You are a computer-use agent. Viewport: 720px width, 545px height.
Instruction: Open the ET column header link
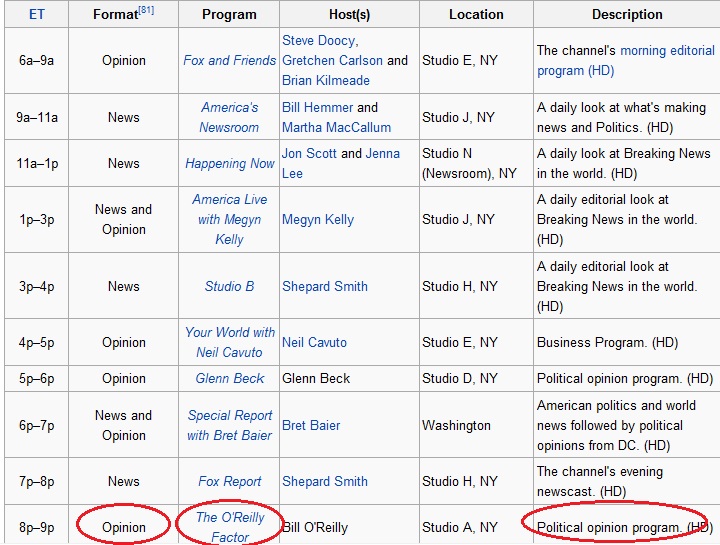[37, 14]
